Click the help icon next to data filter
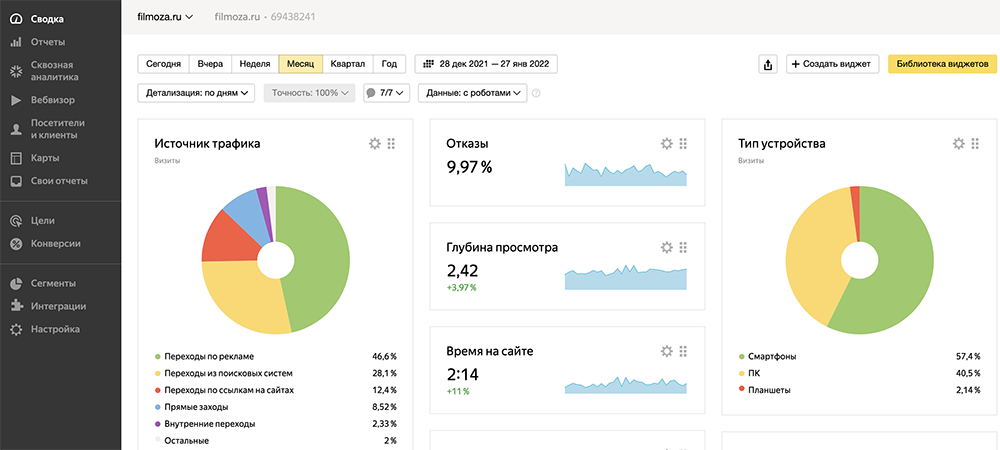The width and height of the screenshot is (1000, 450). click(537, 93)
